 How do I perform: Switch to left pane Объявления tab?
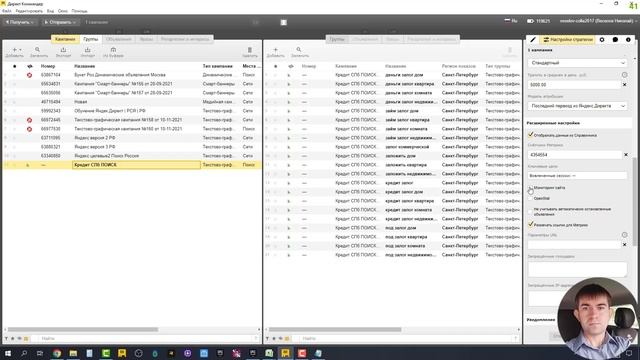point(119,39)
